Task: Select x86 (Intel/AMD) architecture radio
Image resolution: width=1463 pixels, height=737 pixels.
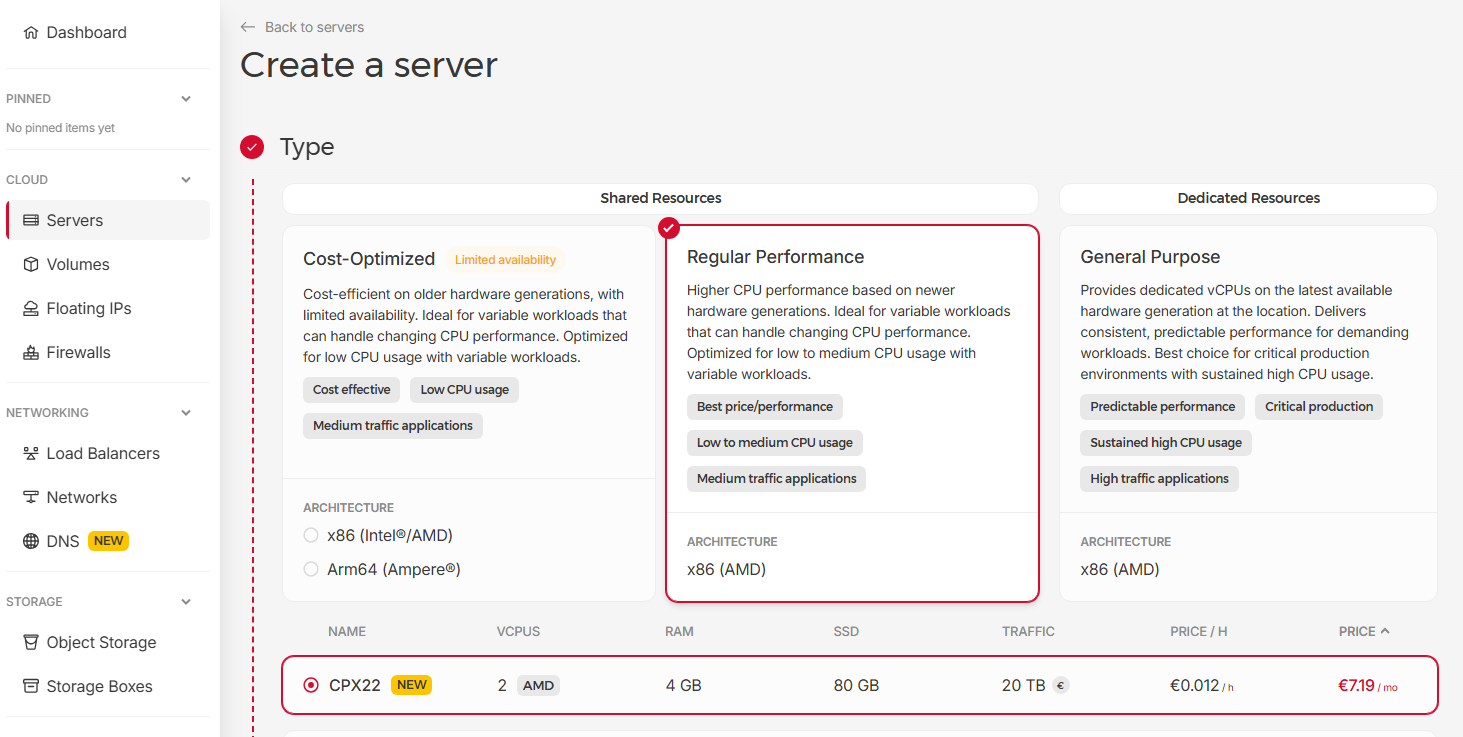Action: coord(311,536)
